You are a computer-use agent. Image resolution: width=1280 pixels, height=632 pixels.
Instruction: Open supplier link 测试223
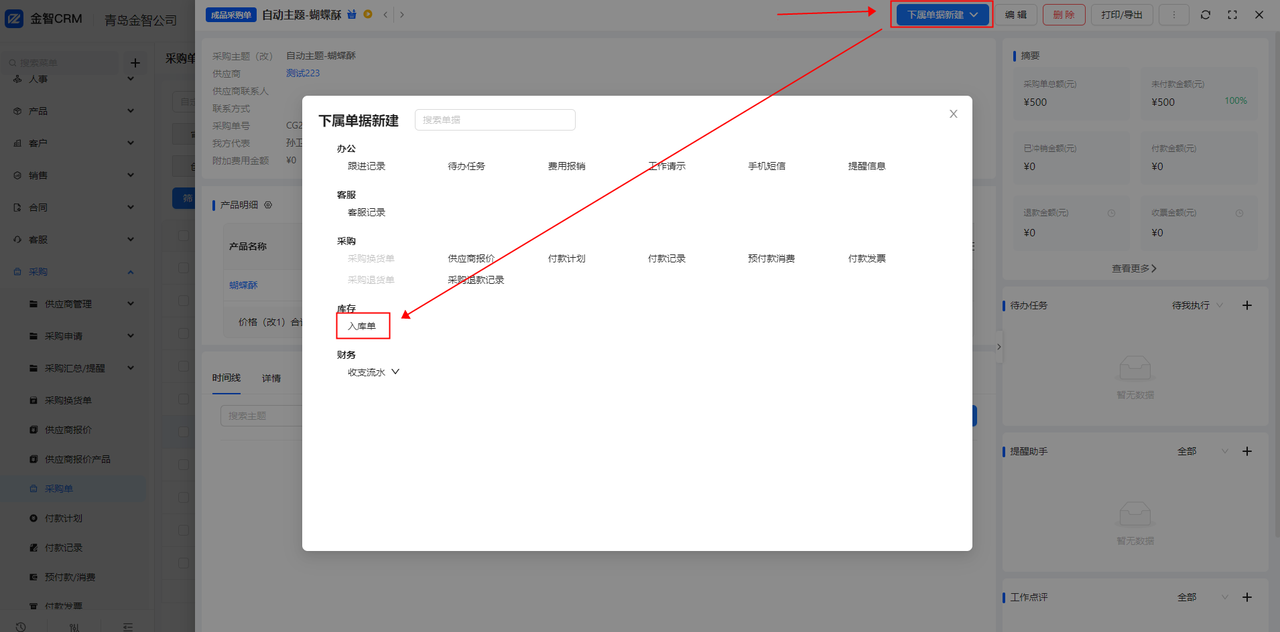click(303, 73)
